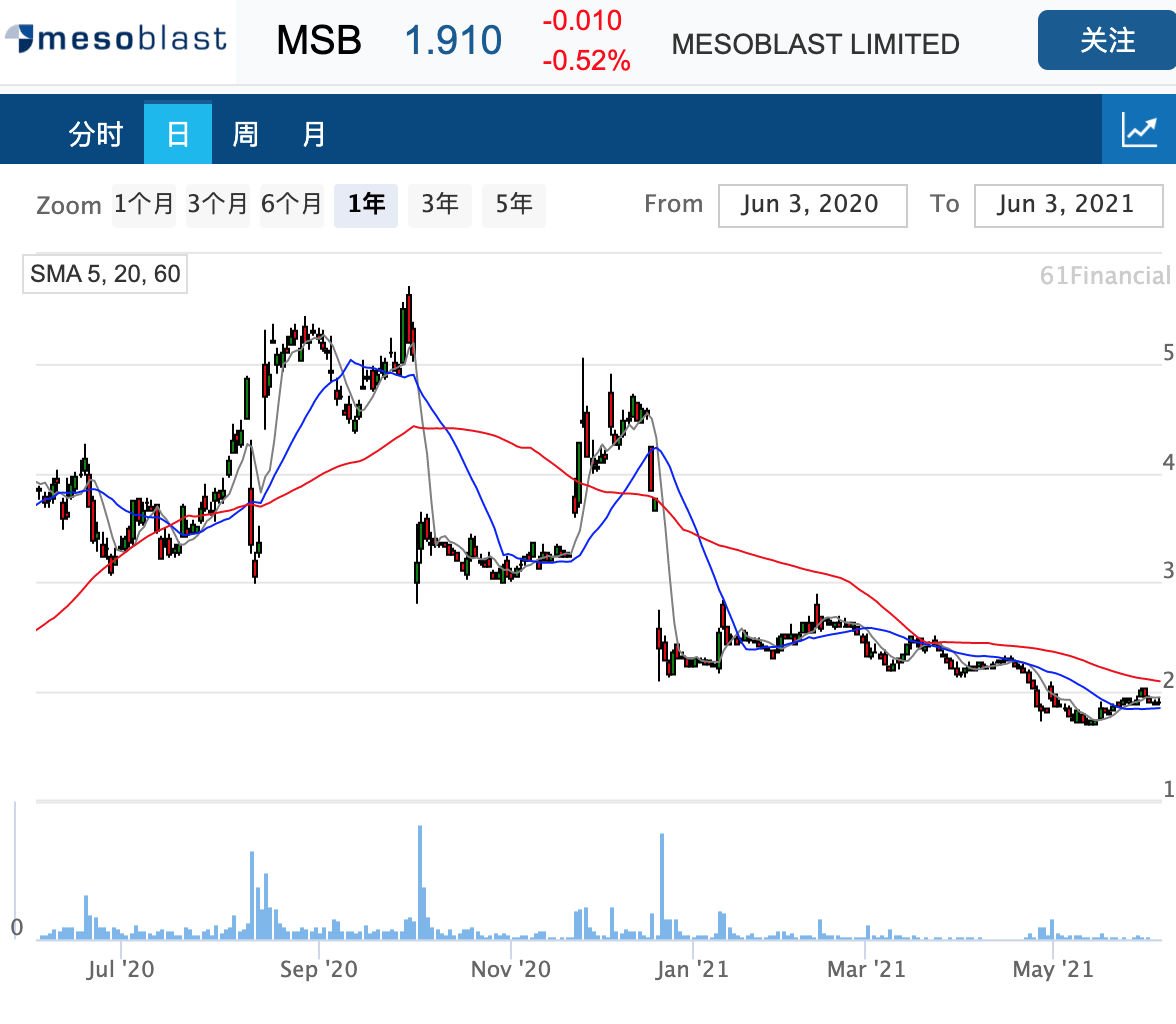Image resolution: width=1176 pixels, height=1024 pixels.
Task: Click the Nov '20 axis label
Action: click(x=511, y=969)
